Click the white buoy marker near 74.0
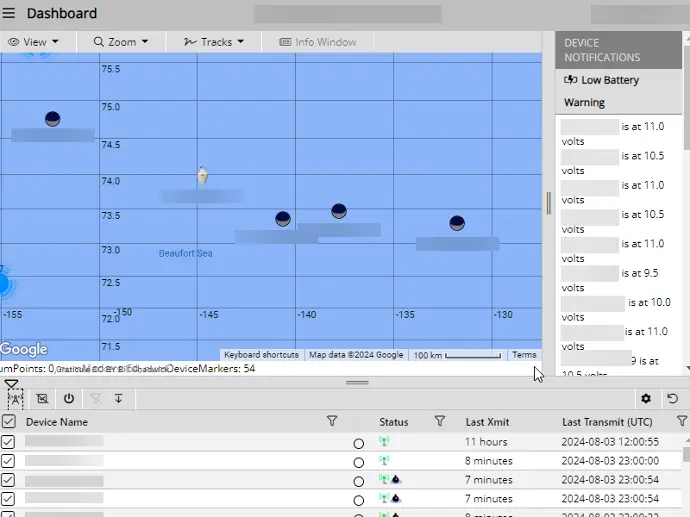 pos(202,175)
